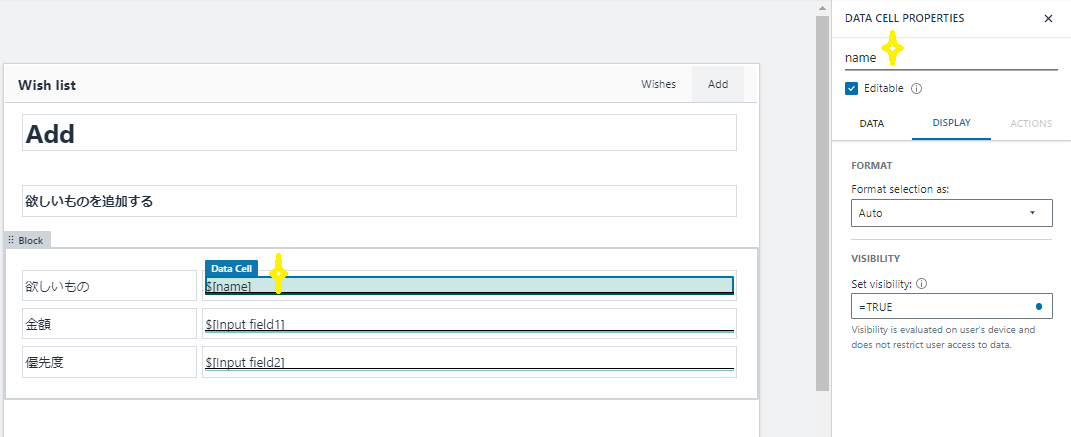The width and height of the screenshot is (1071, 437).
Task: Click the data cell name text field
Action: (950, 58)
